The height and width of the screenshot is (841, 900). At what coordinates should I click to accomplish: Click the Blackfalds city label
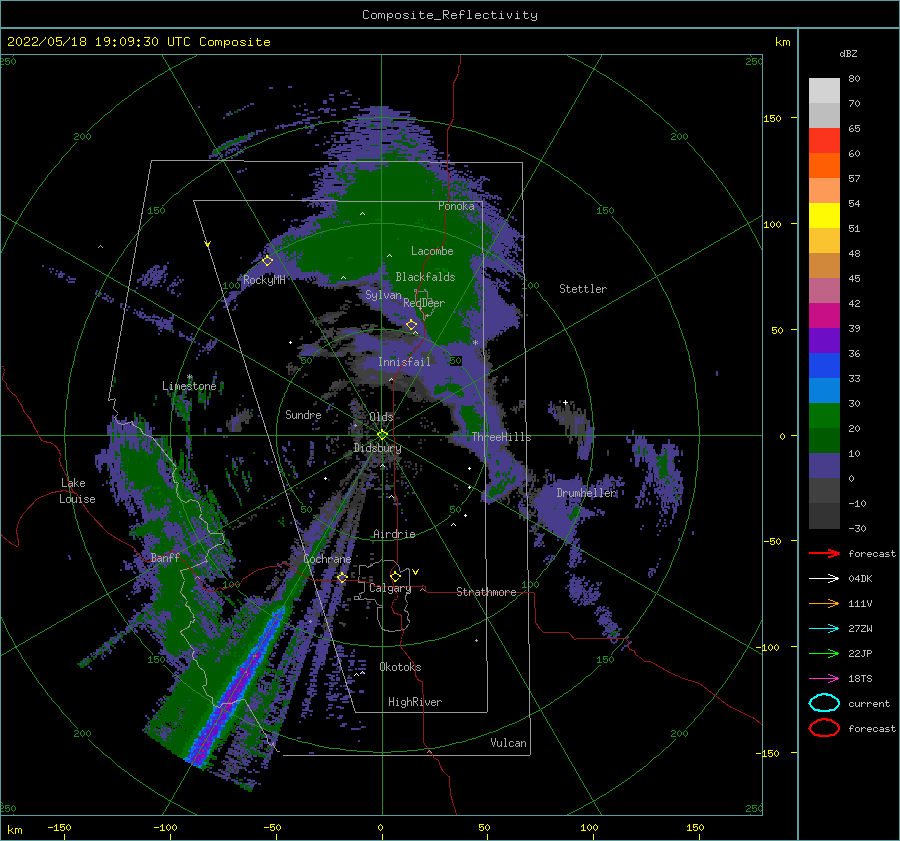coord(425,277)
